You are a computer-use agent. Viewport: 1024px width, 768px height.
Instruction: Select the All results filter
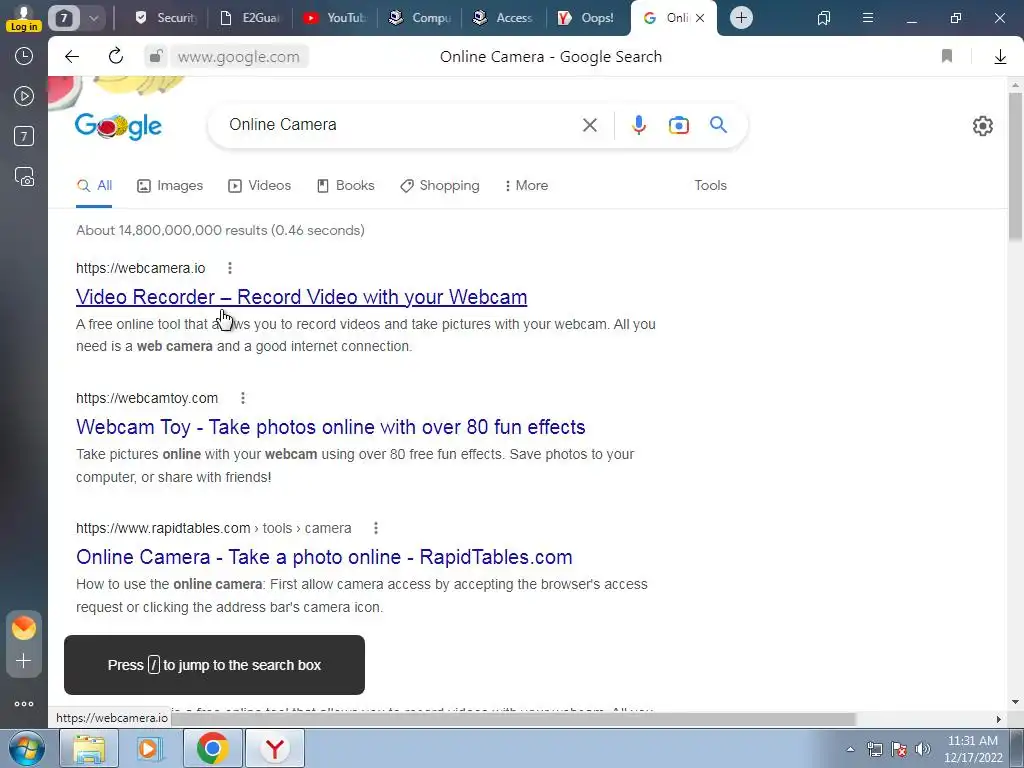[94, 185]
